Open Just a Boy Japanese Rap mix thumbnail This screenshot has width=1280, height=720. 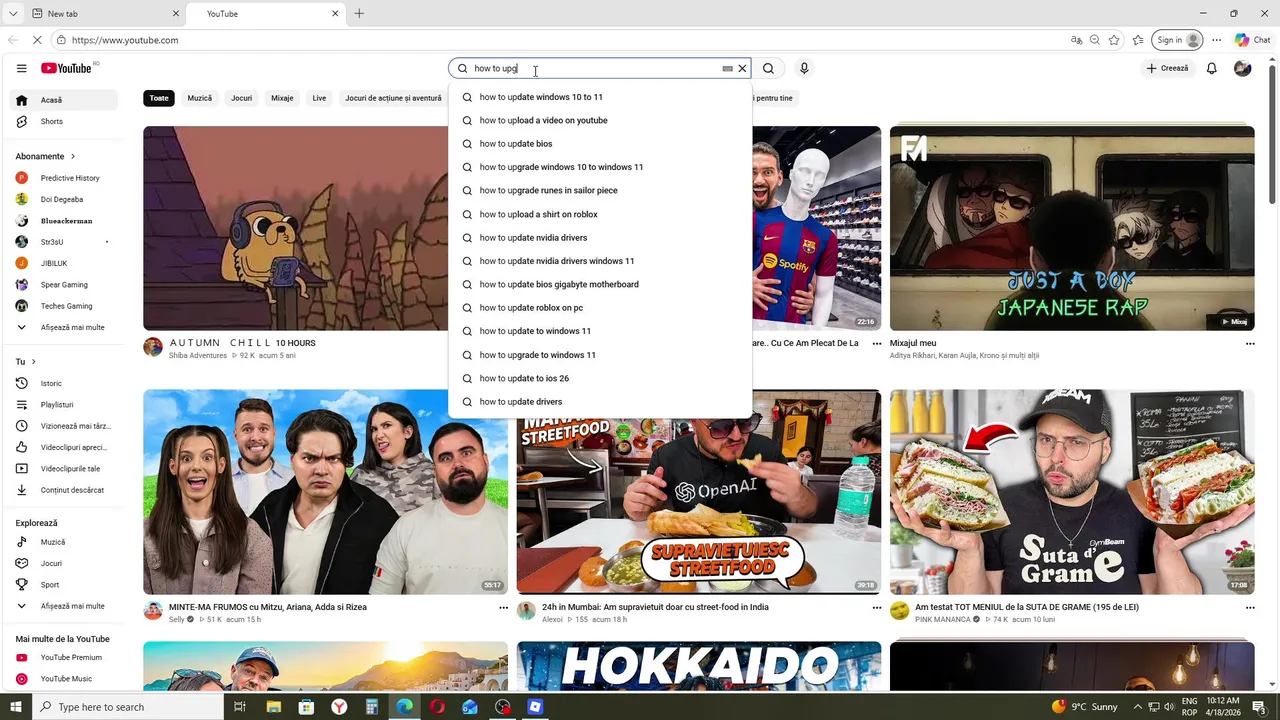1072,228
